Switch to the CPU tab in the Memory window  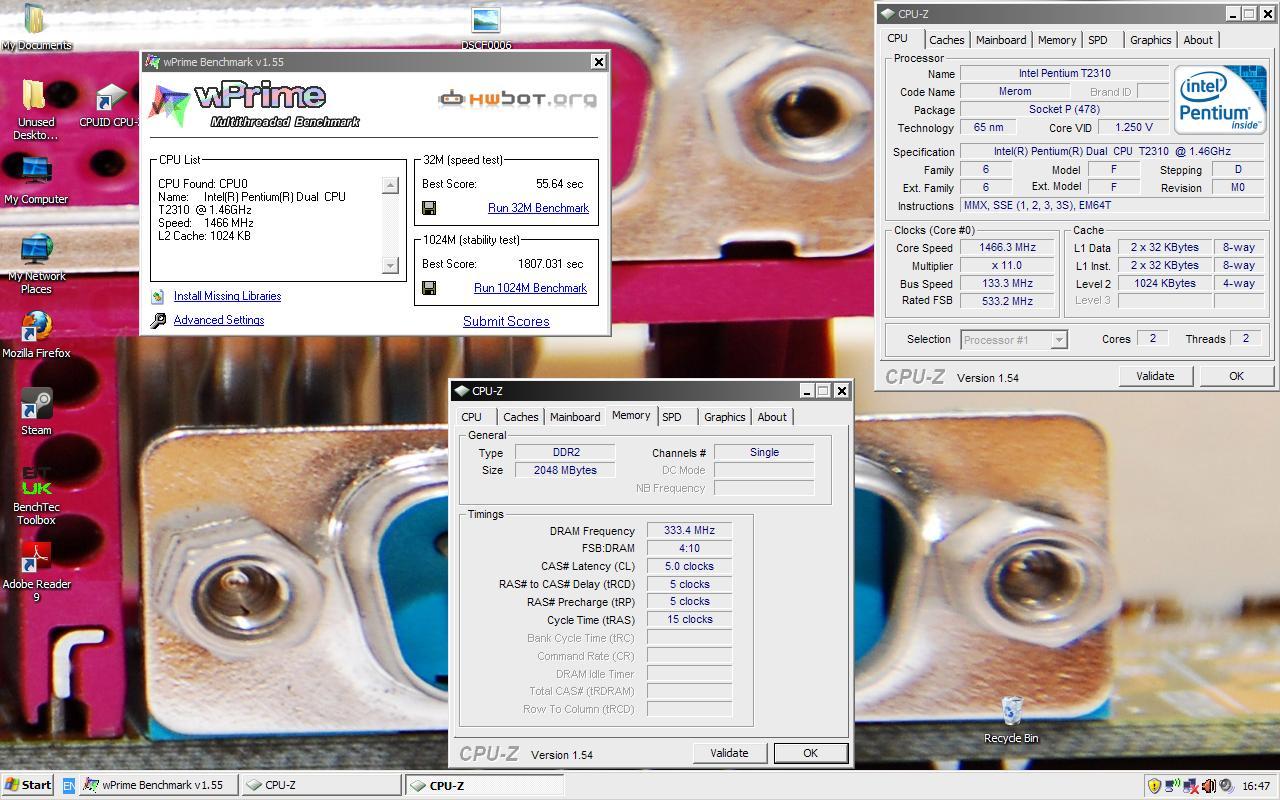472,417
